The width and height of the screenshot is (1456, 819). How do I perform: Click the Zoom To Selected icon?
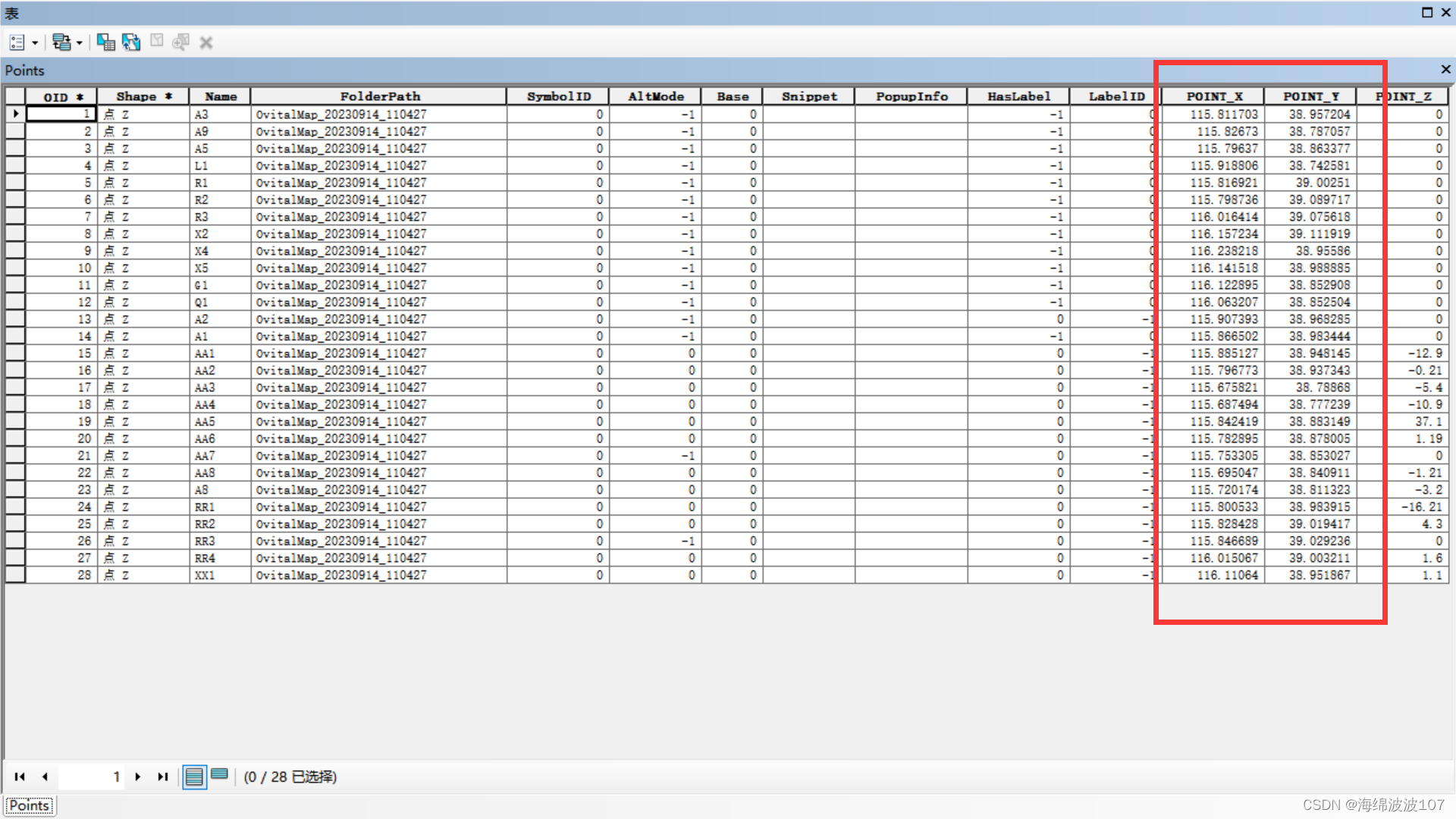pos(180,42)
